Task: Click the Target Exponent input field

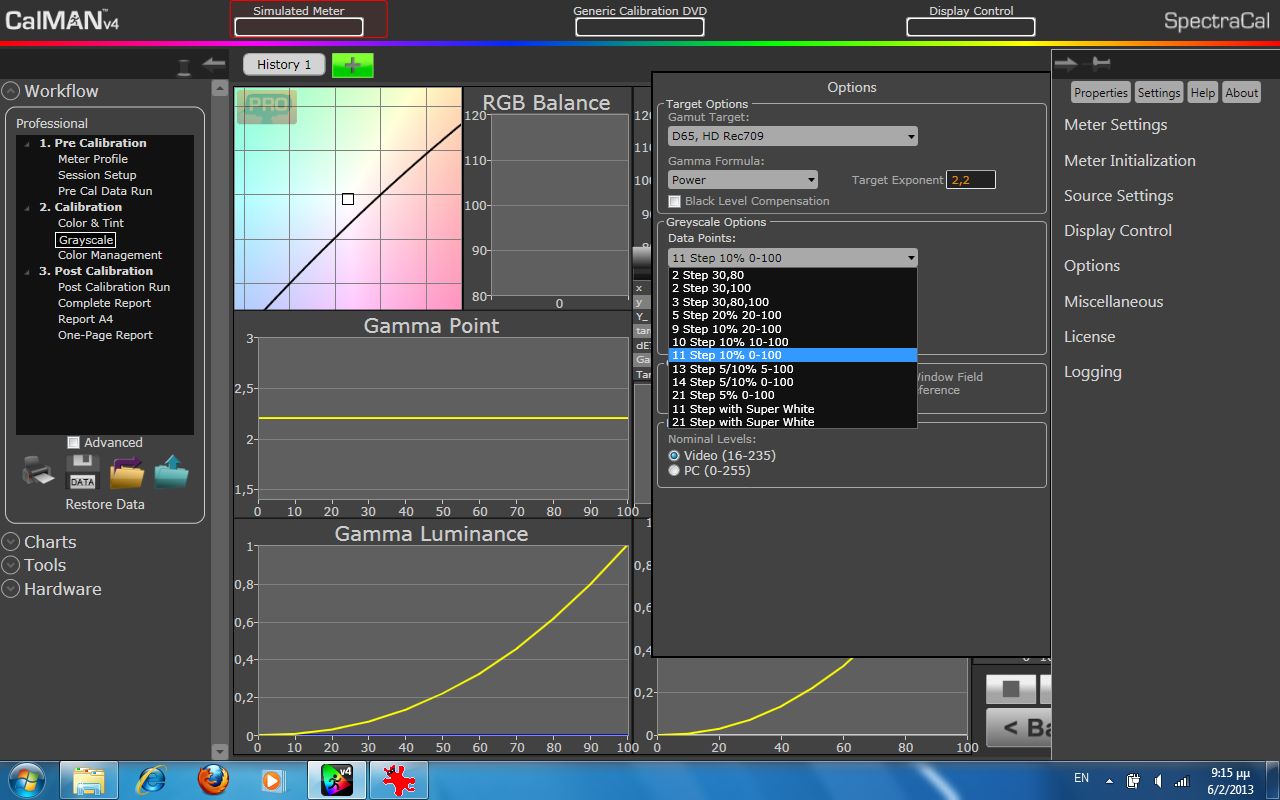Action: click(x=970, y=180)
